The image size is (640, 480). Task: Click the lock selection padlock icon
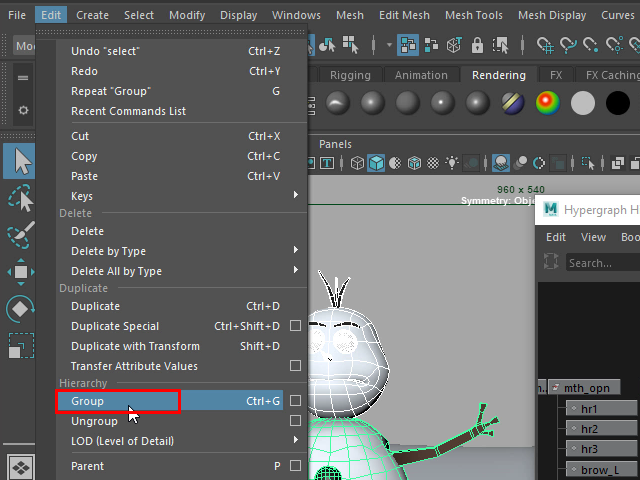(478, 45)
